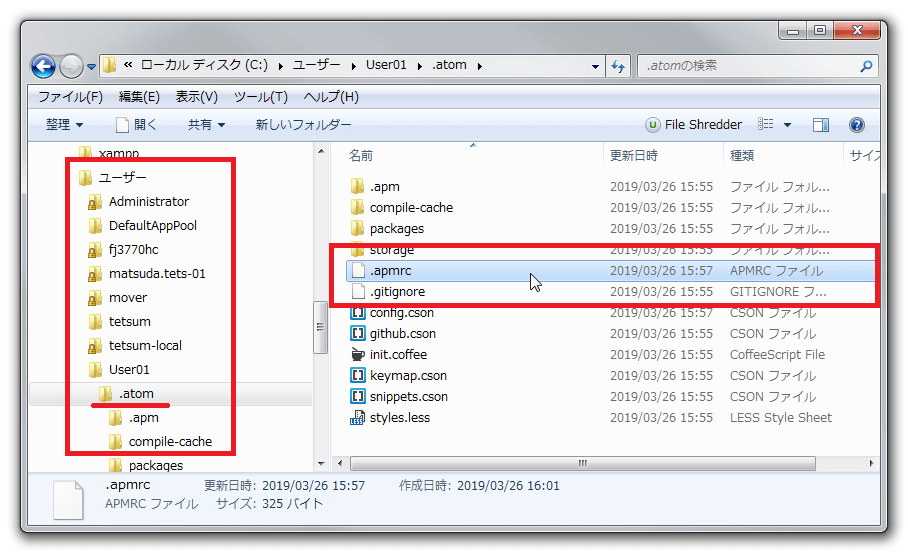Select the styles.less file icon
Viewport: 908px width, 553px height.
[358, 418]
